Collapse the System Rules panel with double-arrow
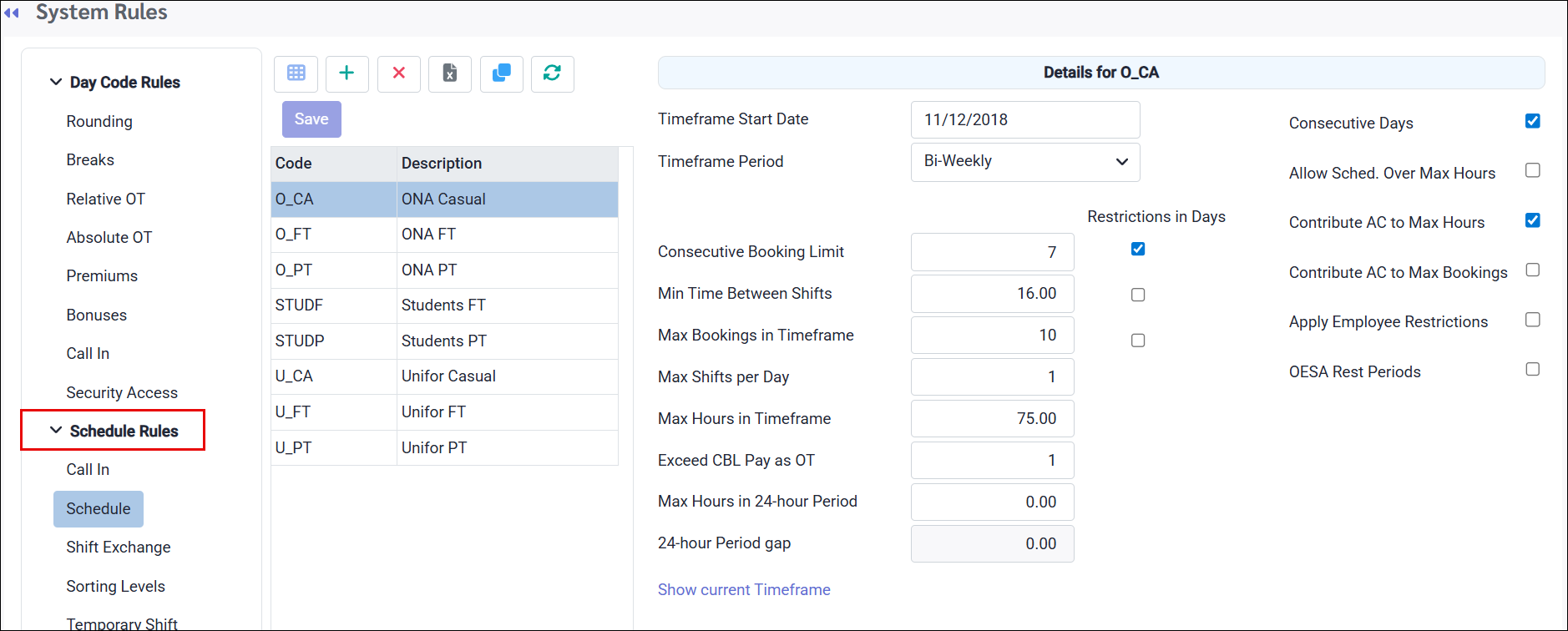Image resolution: width=1568 pixels, height=631 pixels. [x=12, y=13]
